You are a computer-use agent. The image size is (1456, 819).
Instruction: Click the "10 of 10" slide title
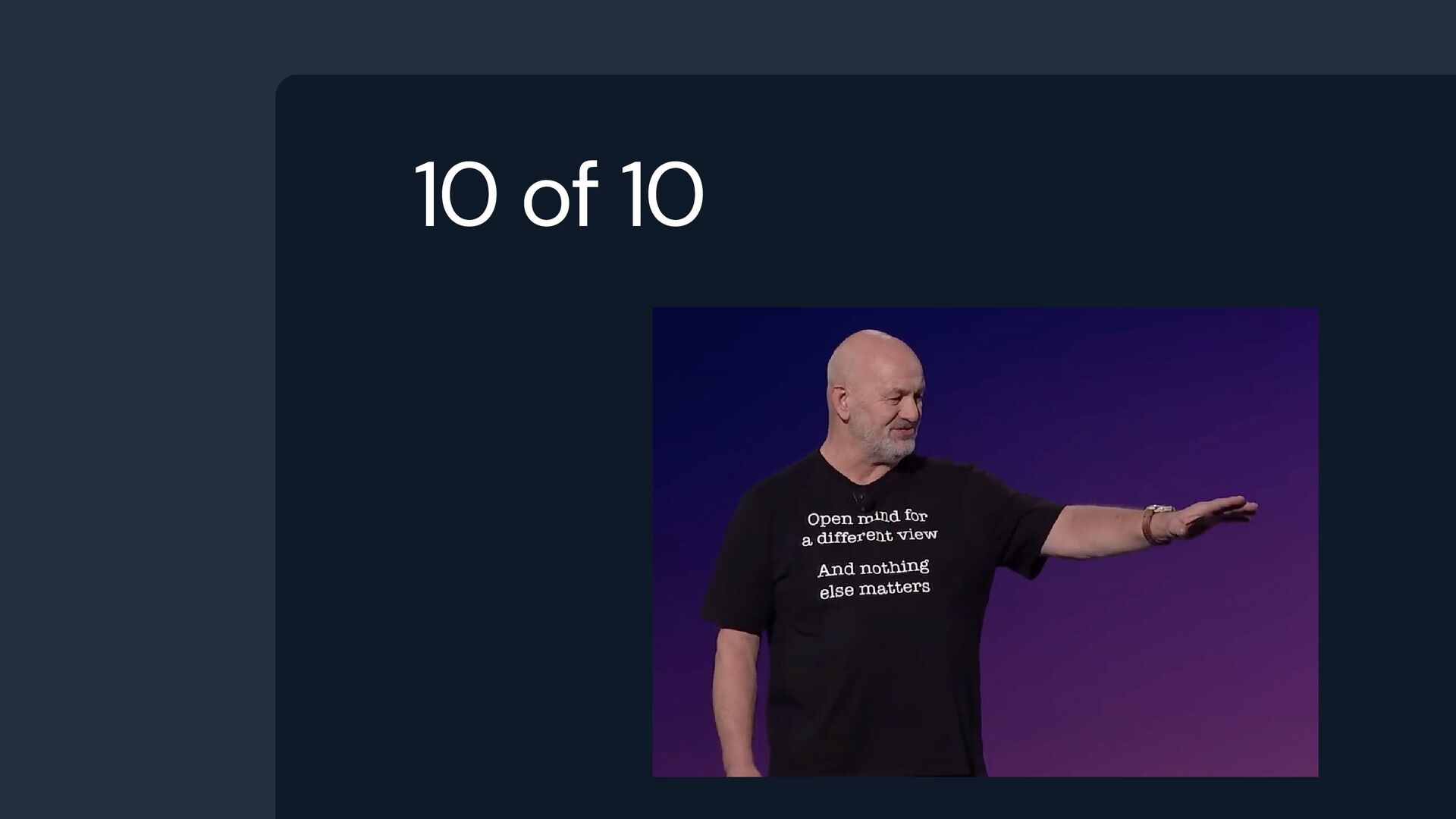click(x=559, y=194)
